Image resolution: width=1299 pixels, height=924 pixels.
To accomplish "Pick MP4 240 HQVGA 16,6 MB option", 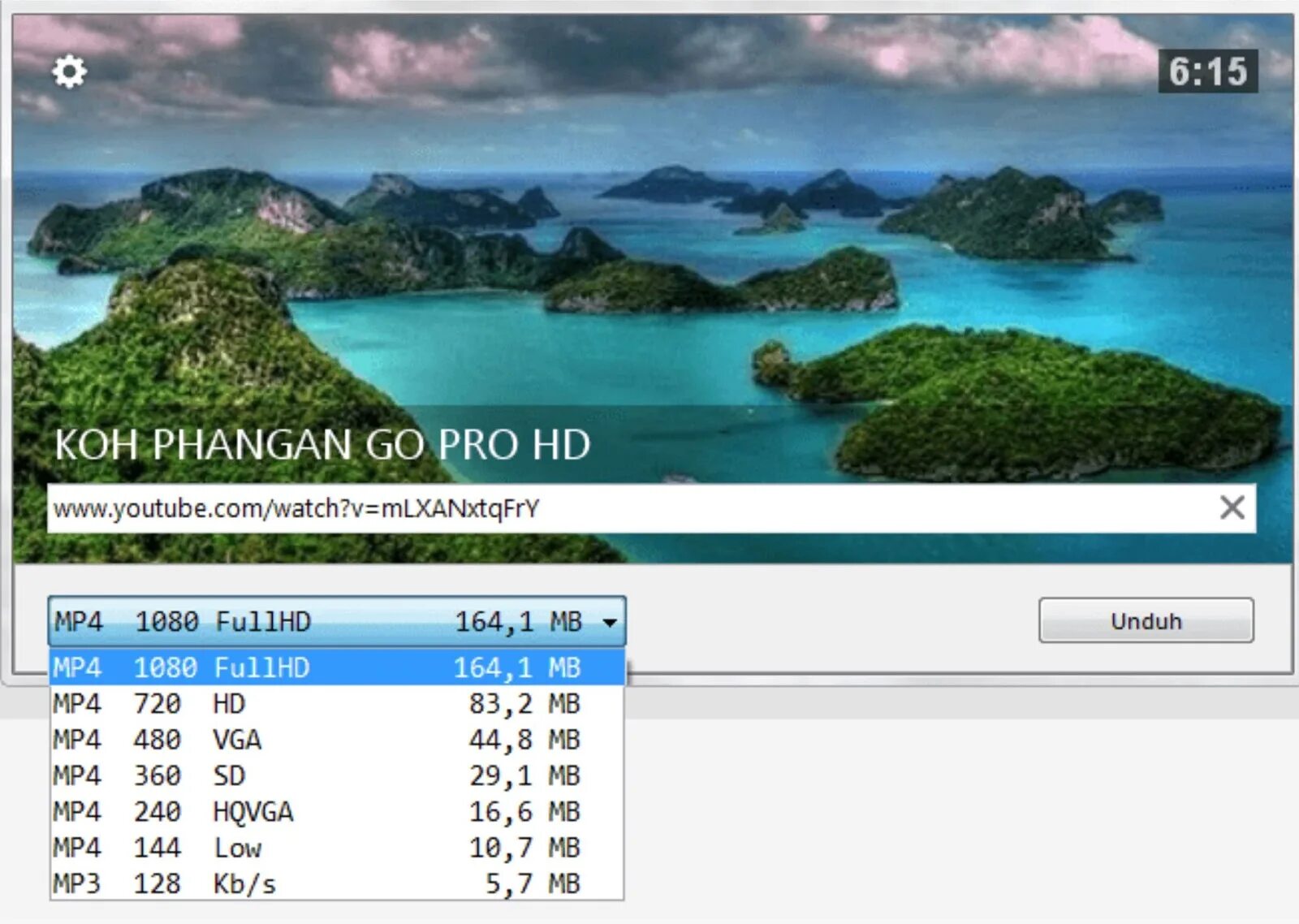I will 337,811.
